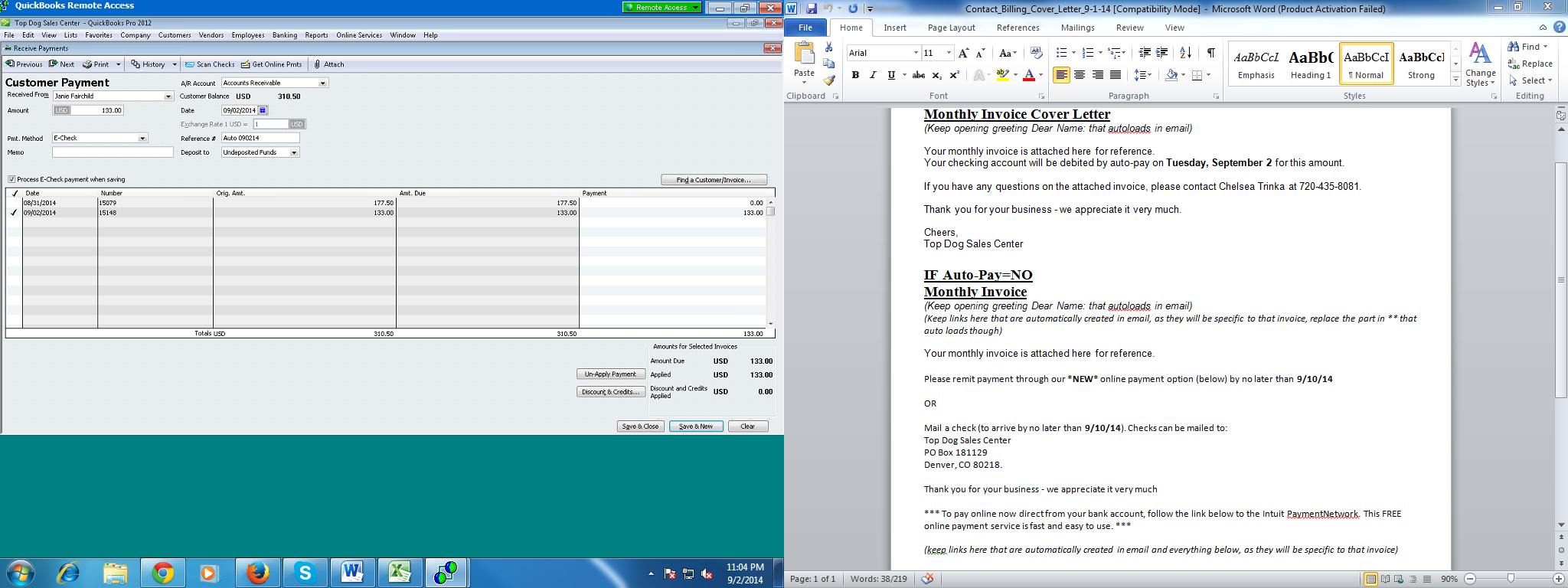Open Word Help question mark icon
The width and height of the screenshot is (1568, 588).
coord(1559,27)
